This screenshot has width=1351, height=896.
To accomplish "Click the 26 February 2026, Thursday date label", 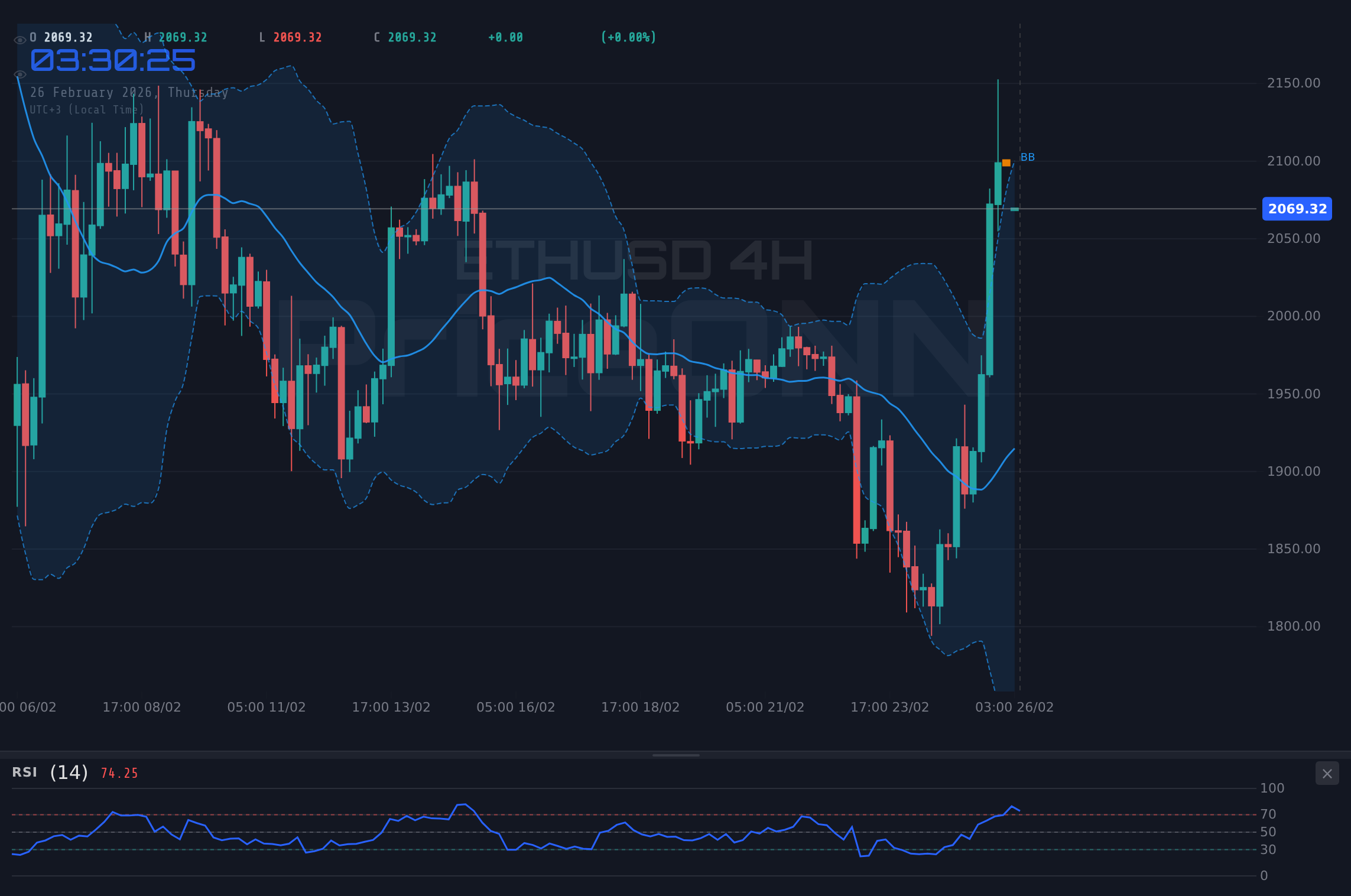I will 129,92.
